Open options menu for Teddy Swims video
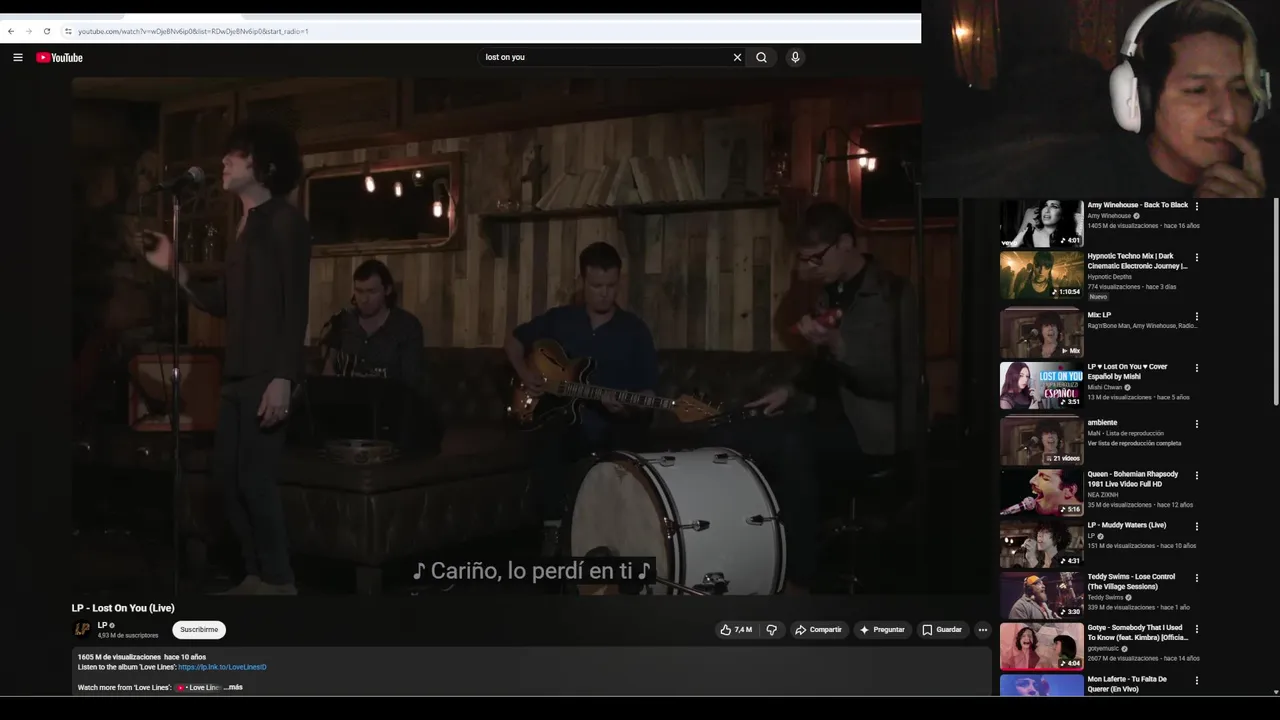1280x720 pixels. [x=1197, y=578]
